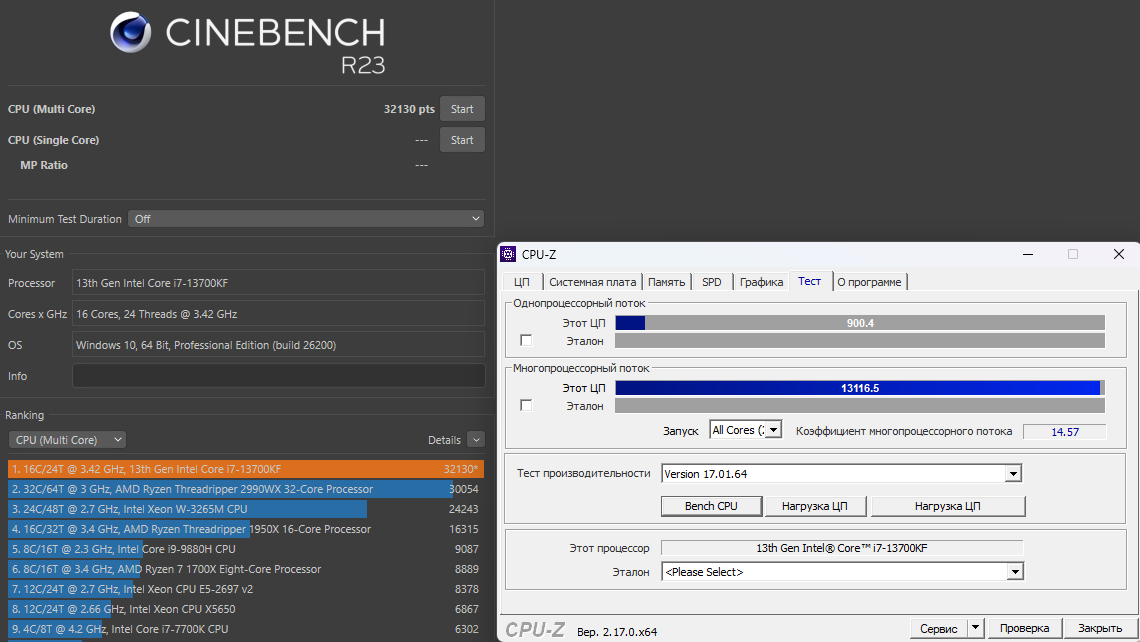
Task: Open the SPD tab
Action: tap(712, 282)
